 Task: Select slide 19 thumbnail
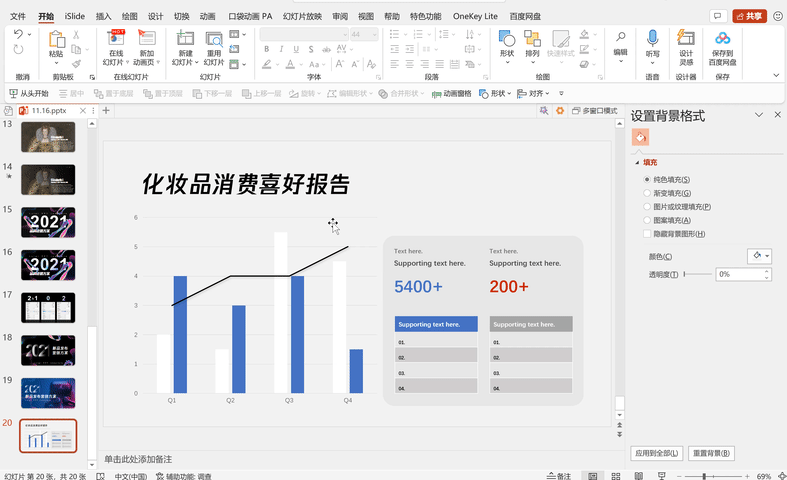click(48, 393)
